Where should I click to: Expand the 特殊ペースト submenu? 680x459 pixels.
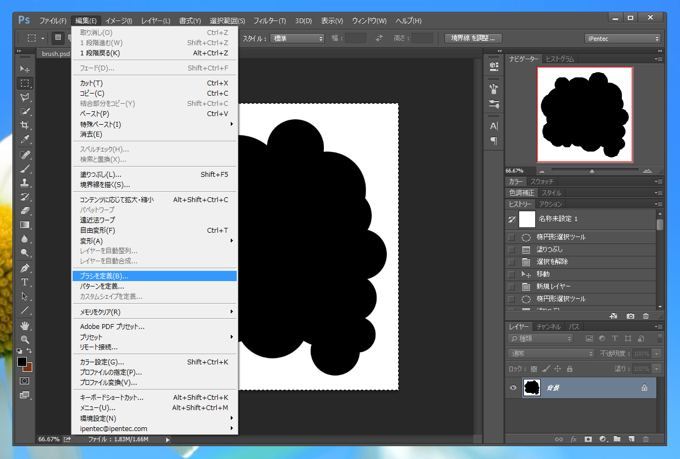[155, 124]
